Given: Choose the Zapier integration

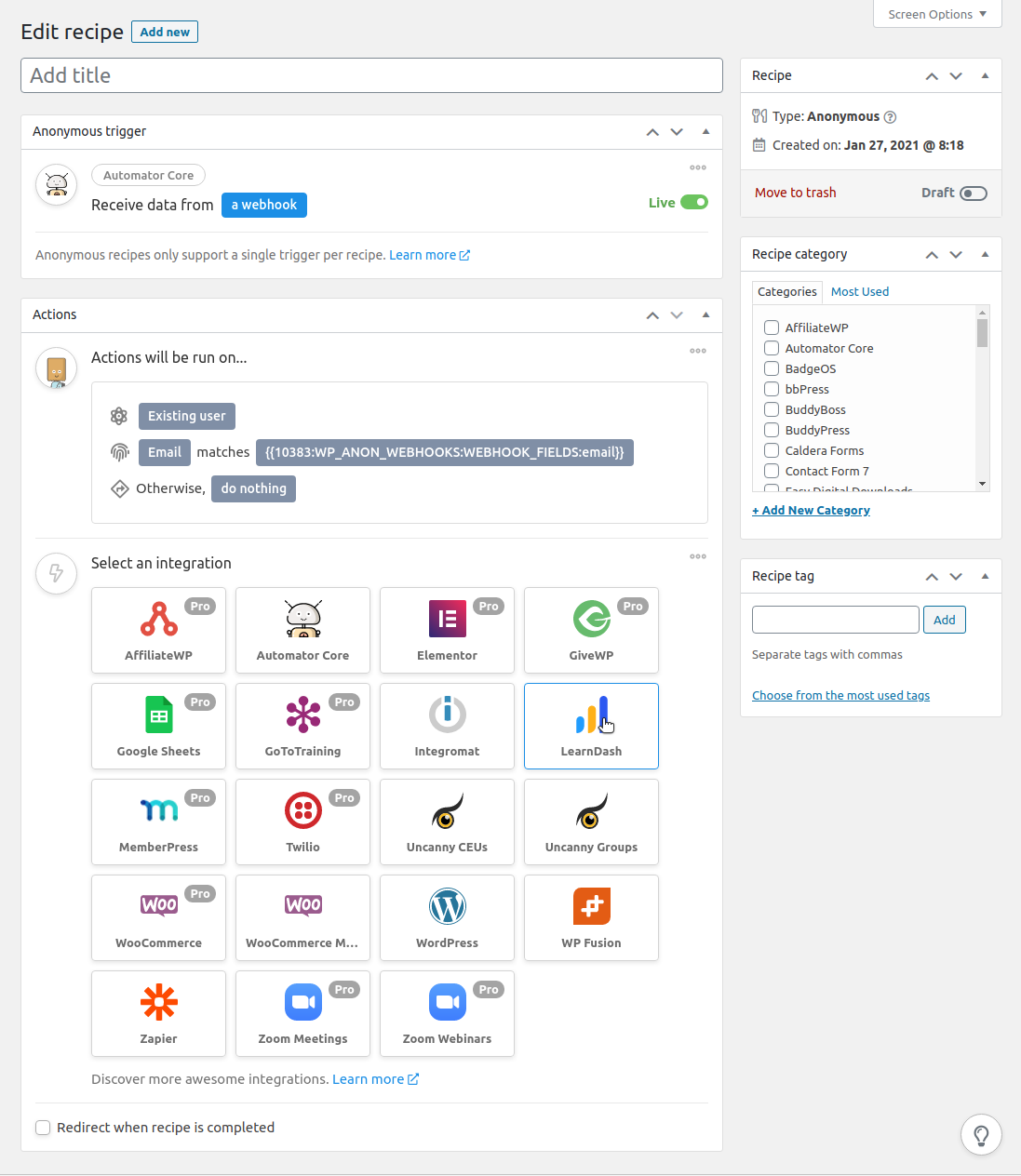Looking at the screenshot, I should [x=158, y=1013].
